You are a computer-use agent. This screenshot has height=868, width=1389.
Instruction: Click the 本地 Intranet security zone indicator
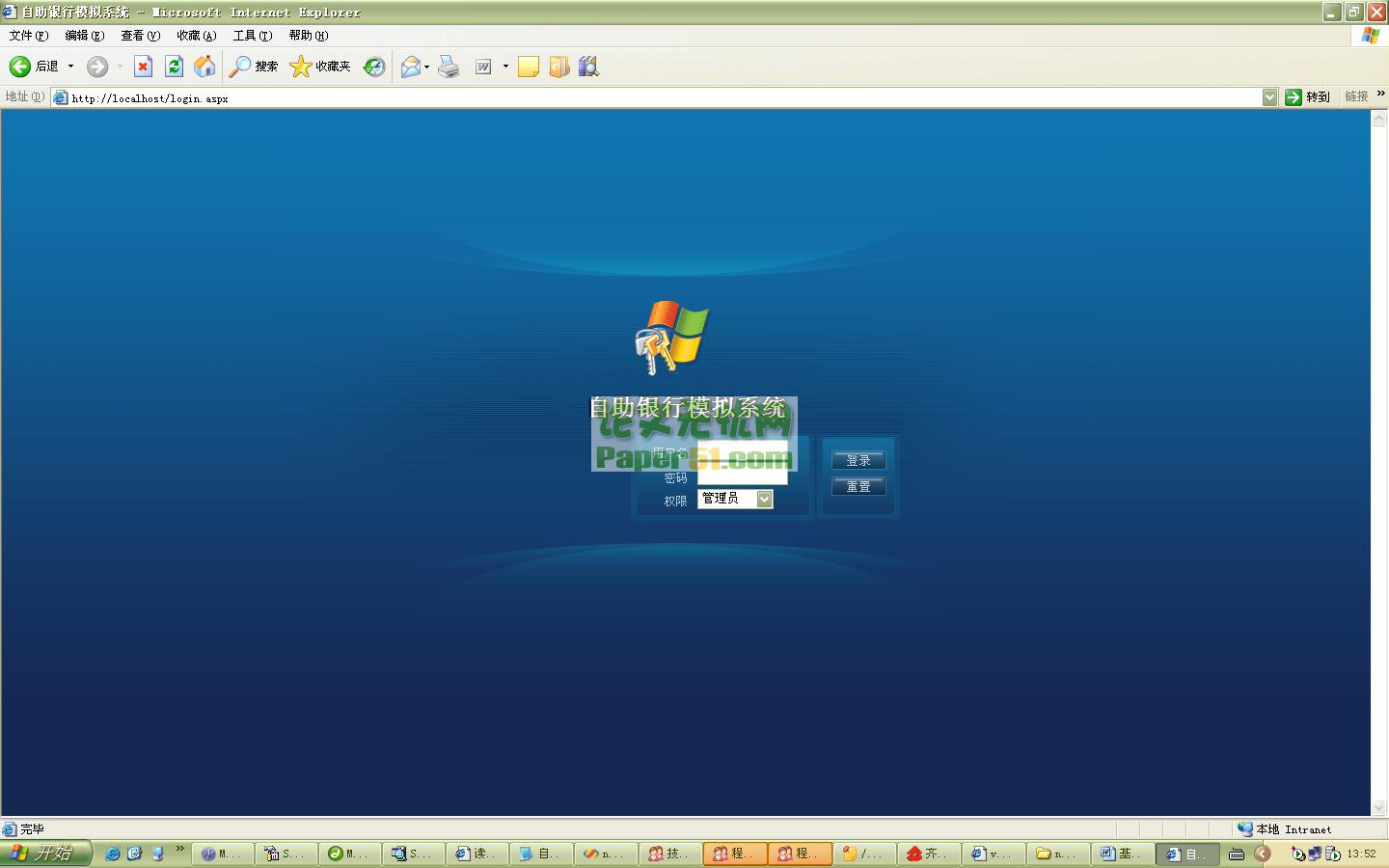(x=1284, y=829)
